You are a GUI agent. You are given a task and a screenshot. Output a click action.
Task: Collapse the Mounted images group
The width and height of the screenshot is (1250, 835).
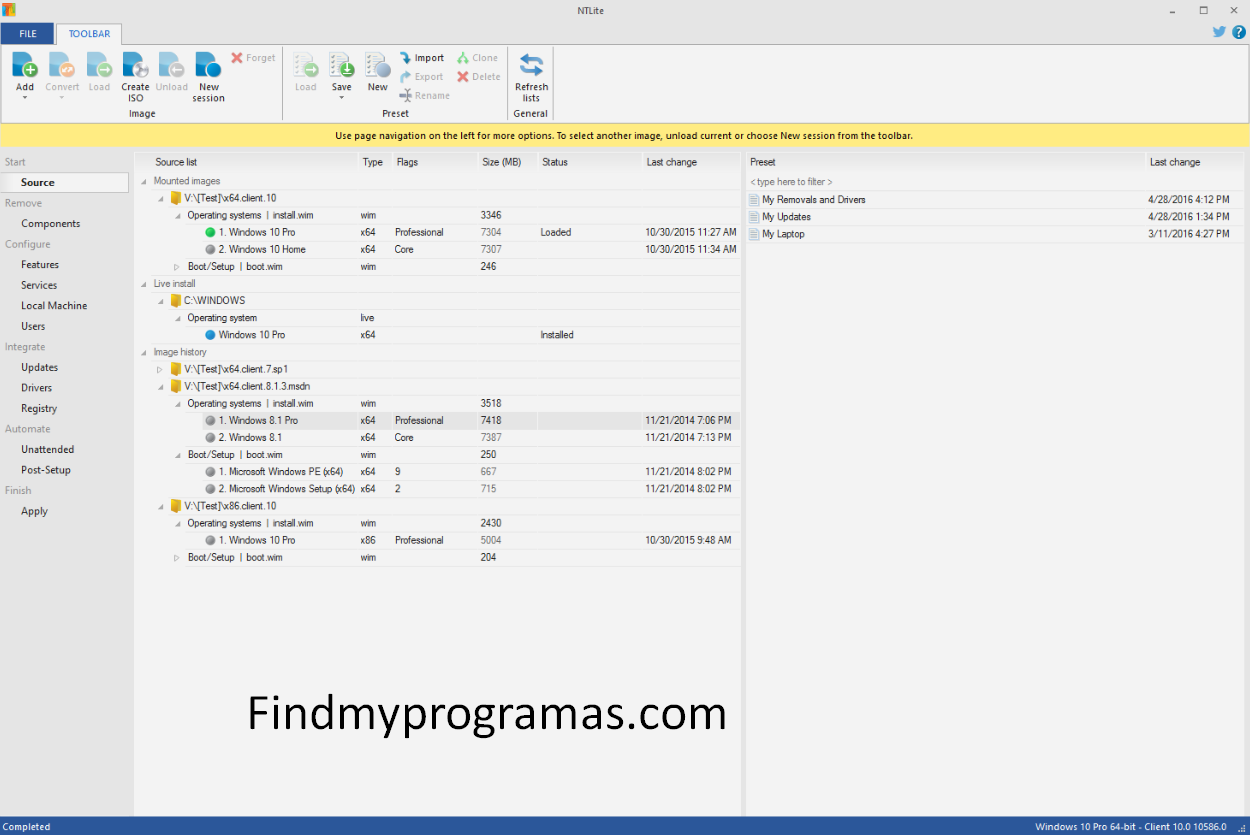[x=143, y=182]
